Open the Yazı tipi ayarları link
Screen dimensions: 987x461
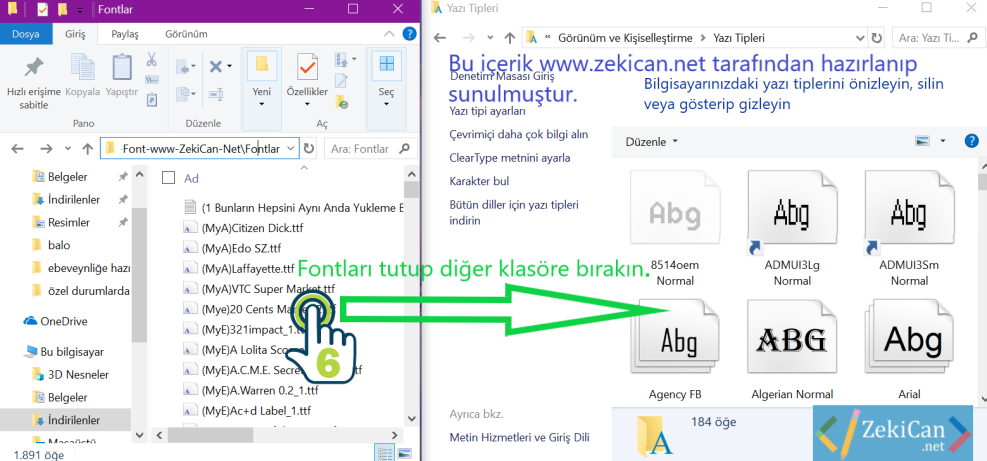(x=487, y=111)
